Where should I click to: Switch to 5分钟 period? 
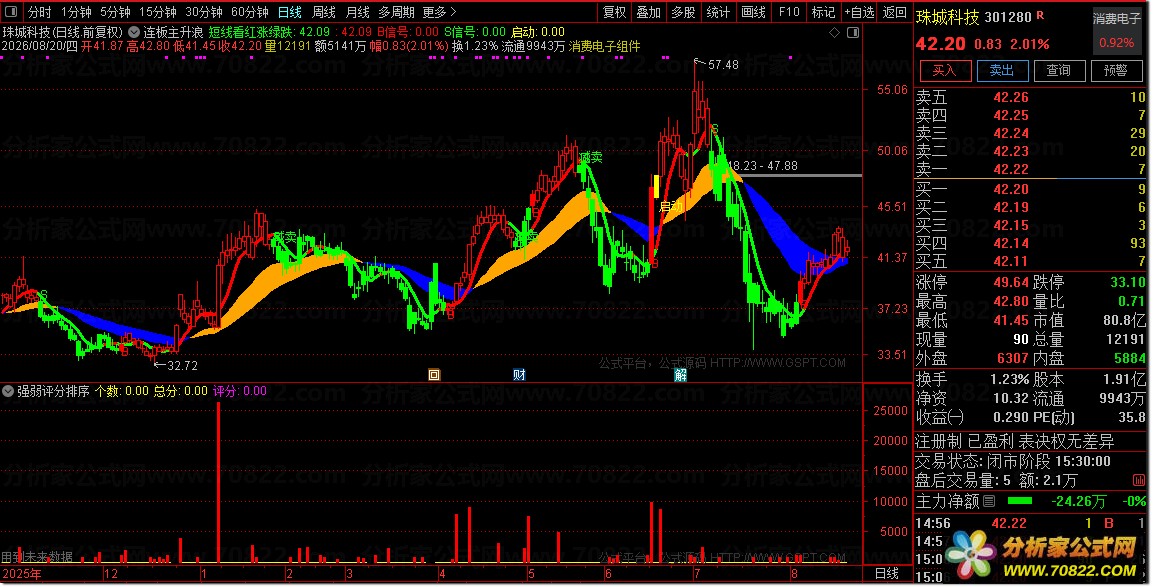coord(115,12)
